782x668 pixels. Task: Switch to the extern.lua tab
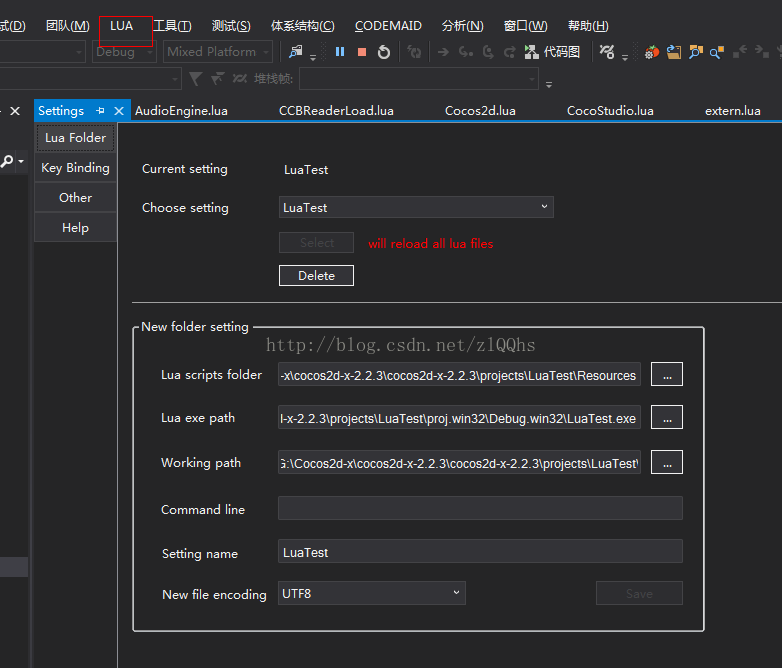tap(733, 111)
